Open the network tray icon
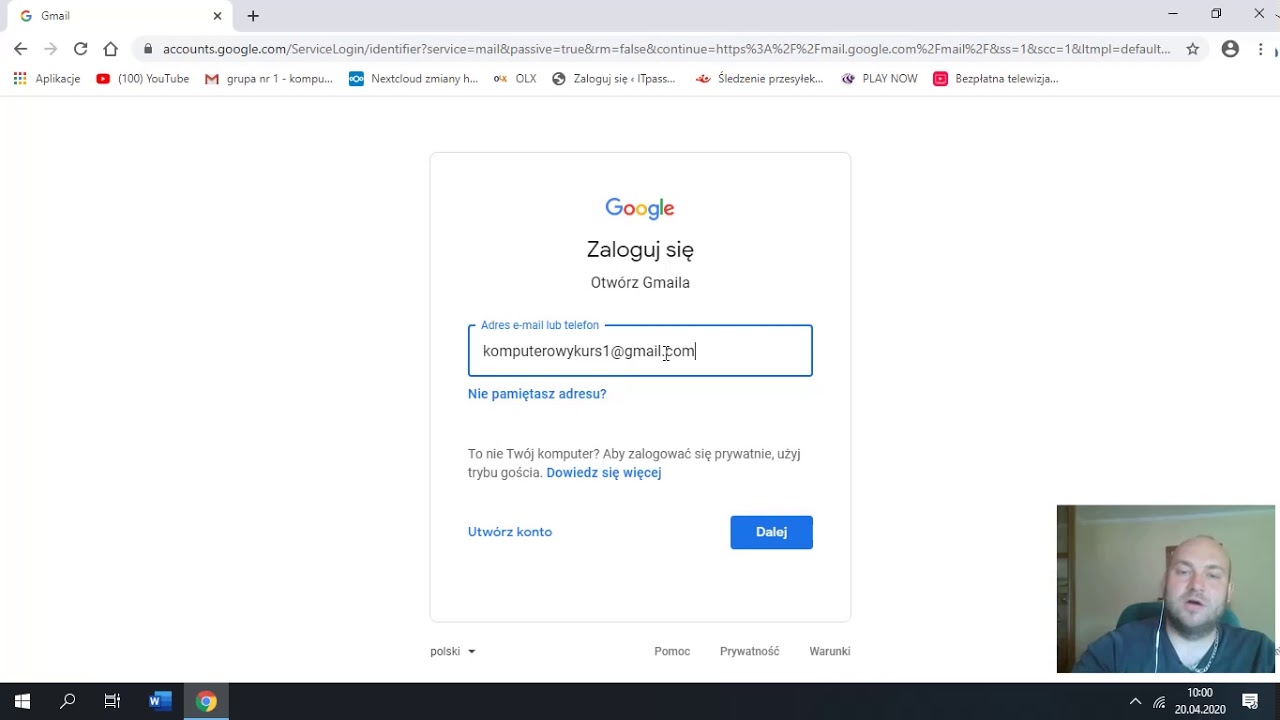Screen dimensions: 1280x720 [x=1159, y=701]
